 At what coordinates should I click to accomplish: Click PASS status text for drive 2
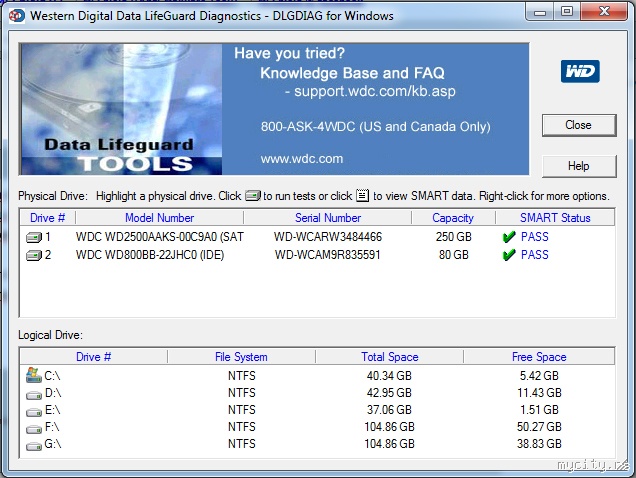point(535,255)
